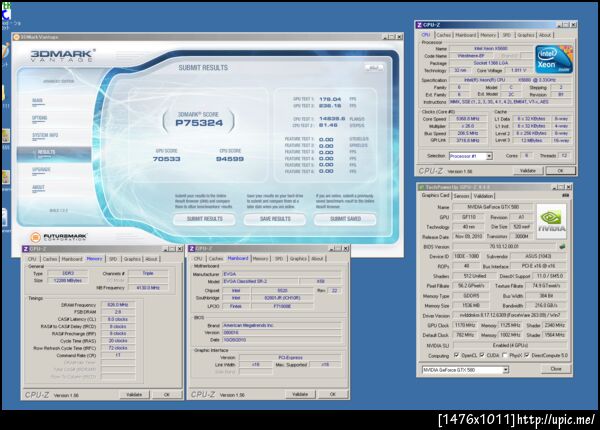This screenshot has width=600, height=430.
Task: Toggle the DirectCompute 5.0 checkbox
Action: click(527, 355)
